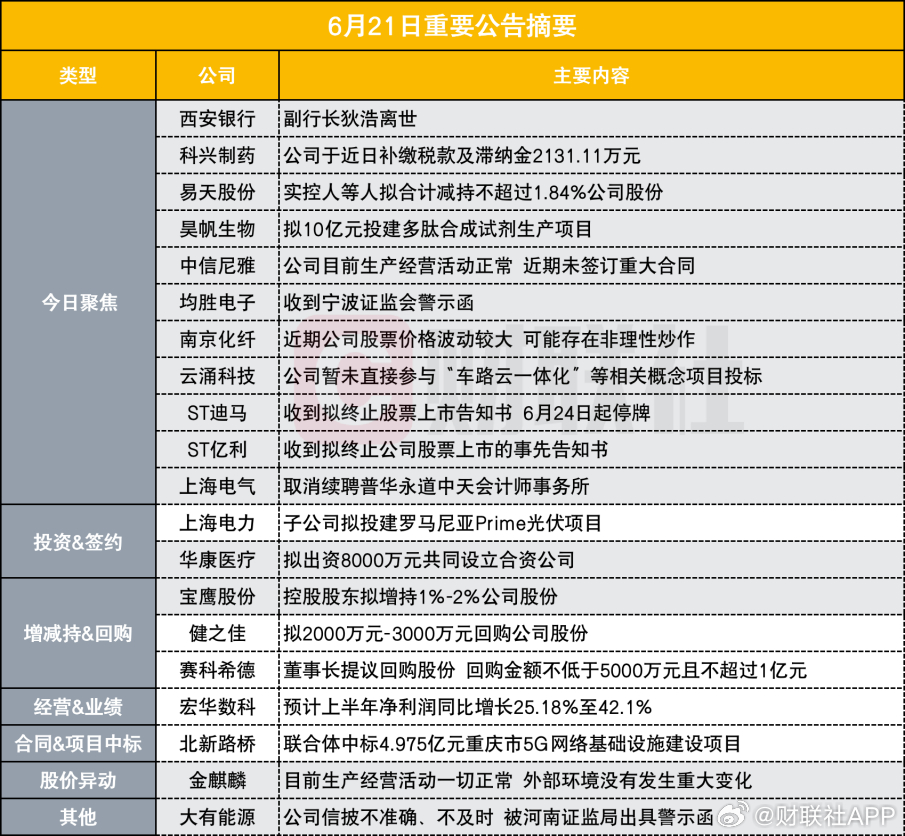Click the "今日聚焦" category cell
Viewport: 905px width, 836px height.
tap(78, 303)
